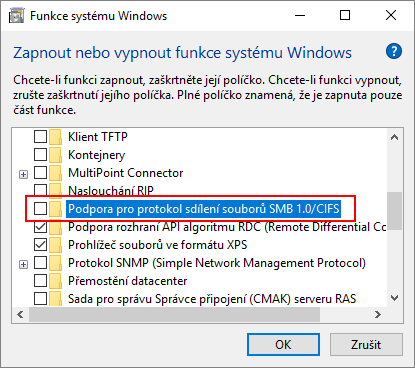Screen dimensions: 415x368
Task: Enable the SMB 1.0/CIFS support checkbox
Action: (x=40, y=209)
